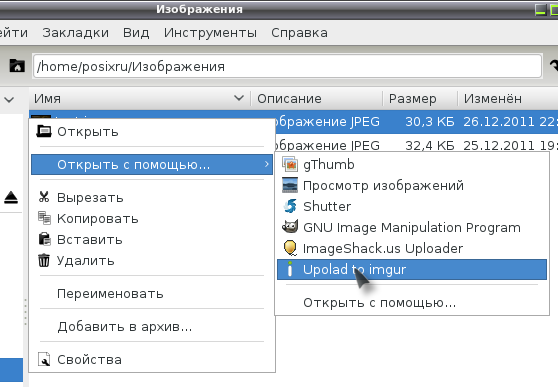The height and width of the screenshot is (387, 558).
Task: Sort by the Размер column header
Action: pyautogui.click(x=420, y=98)
